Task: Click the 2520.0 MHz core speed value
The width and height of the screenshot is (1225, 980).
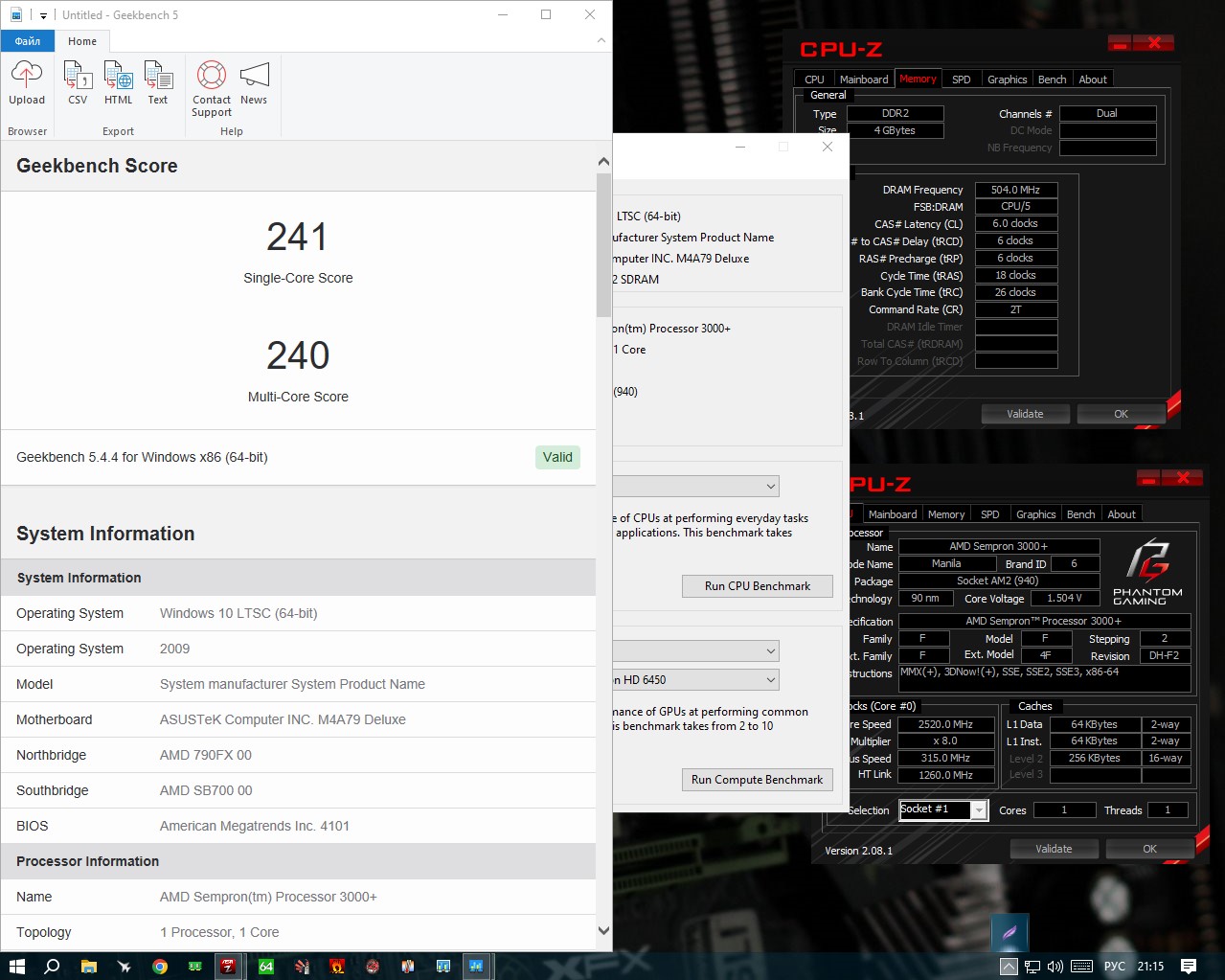Action: pyautogui.click(x=945, y=724)
